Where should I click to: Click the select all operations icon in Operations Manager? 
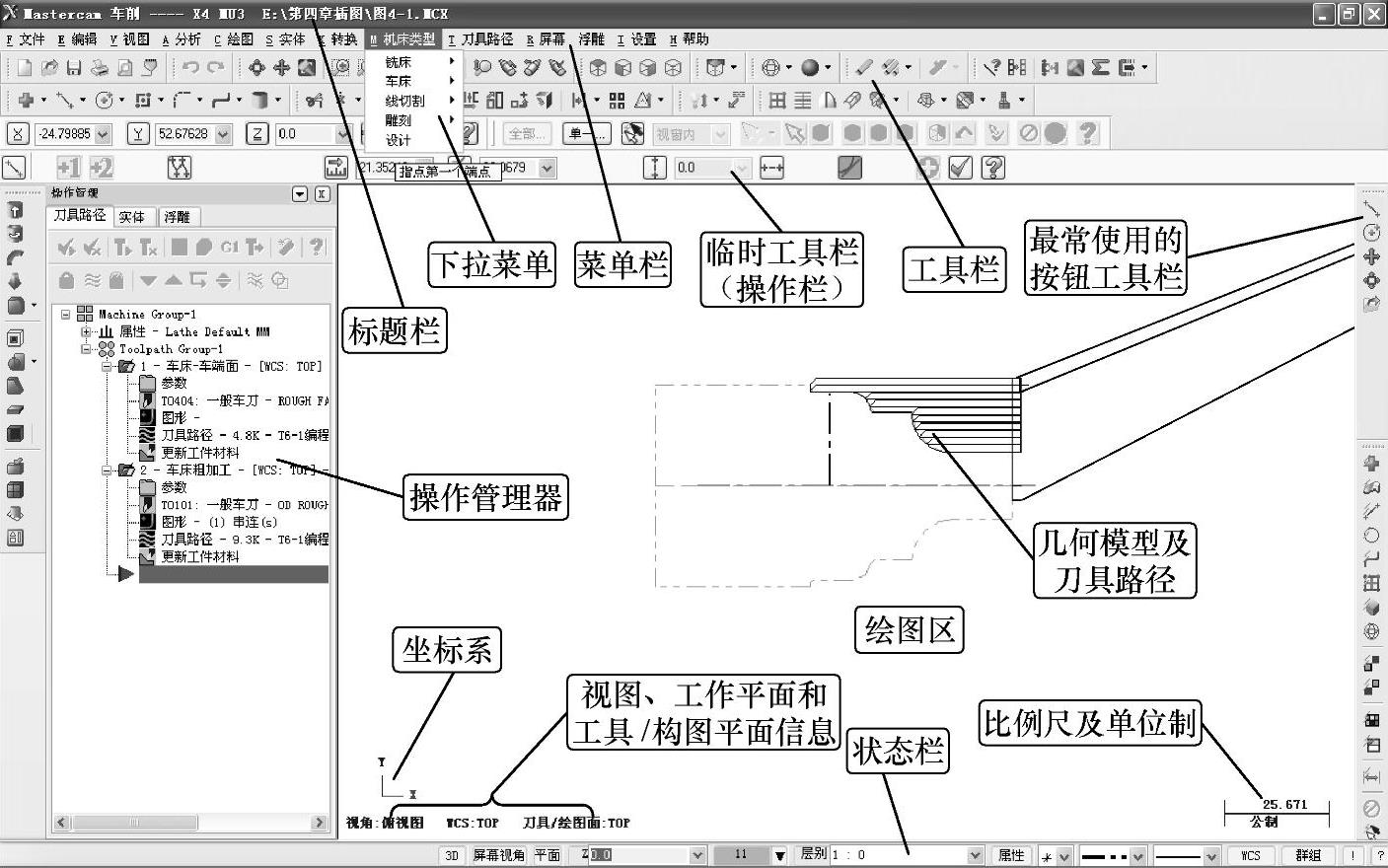(x=67, y=247)
